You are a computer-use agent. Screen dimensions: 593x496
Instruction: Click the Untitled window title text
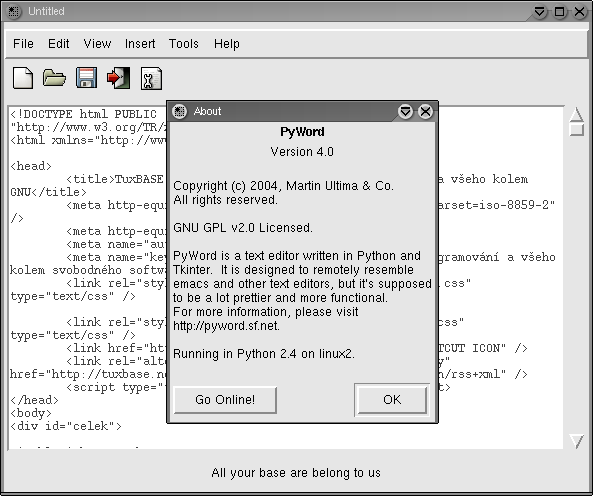[x=46, y=11]
